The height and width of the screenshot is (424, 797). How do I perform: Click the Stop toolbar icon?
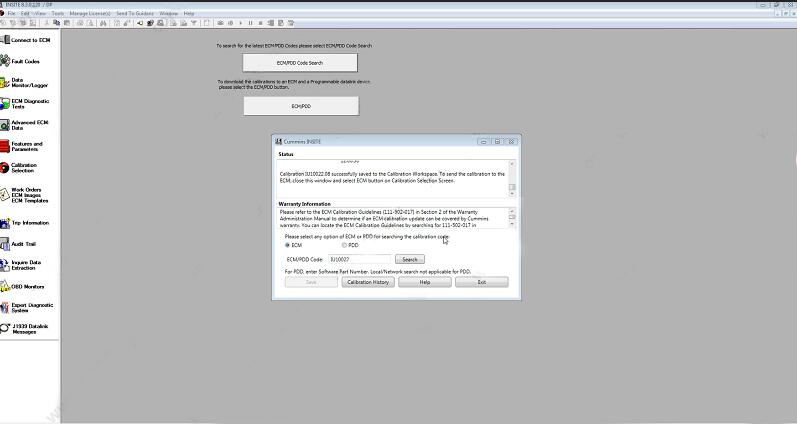pos(260,23)
